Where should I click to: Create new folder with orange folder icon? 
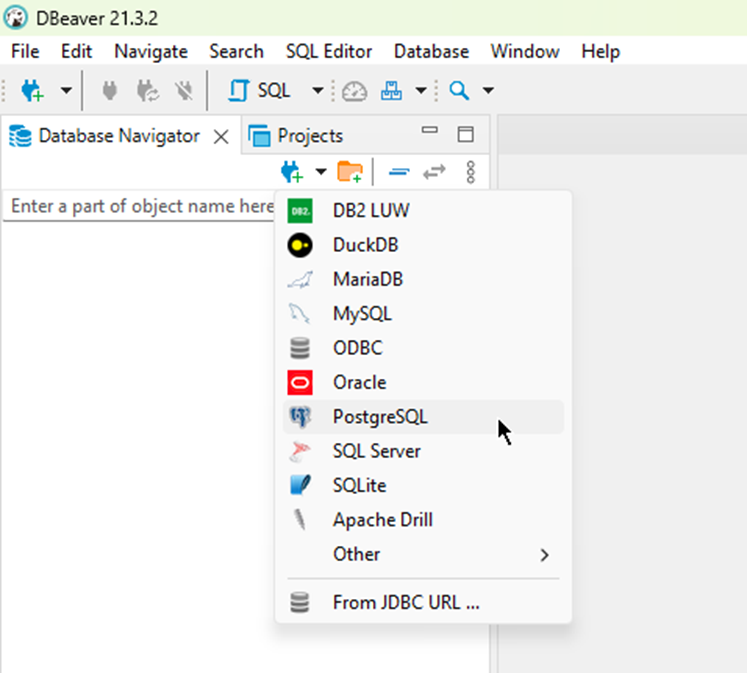pyautogui.click(x=350, y=171)
